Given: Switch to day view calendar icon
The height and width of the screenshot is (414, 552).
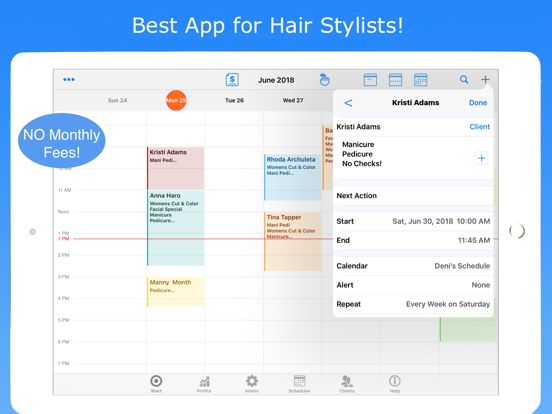Looking at the screenshot, I should point(370,80).
